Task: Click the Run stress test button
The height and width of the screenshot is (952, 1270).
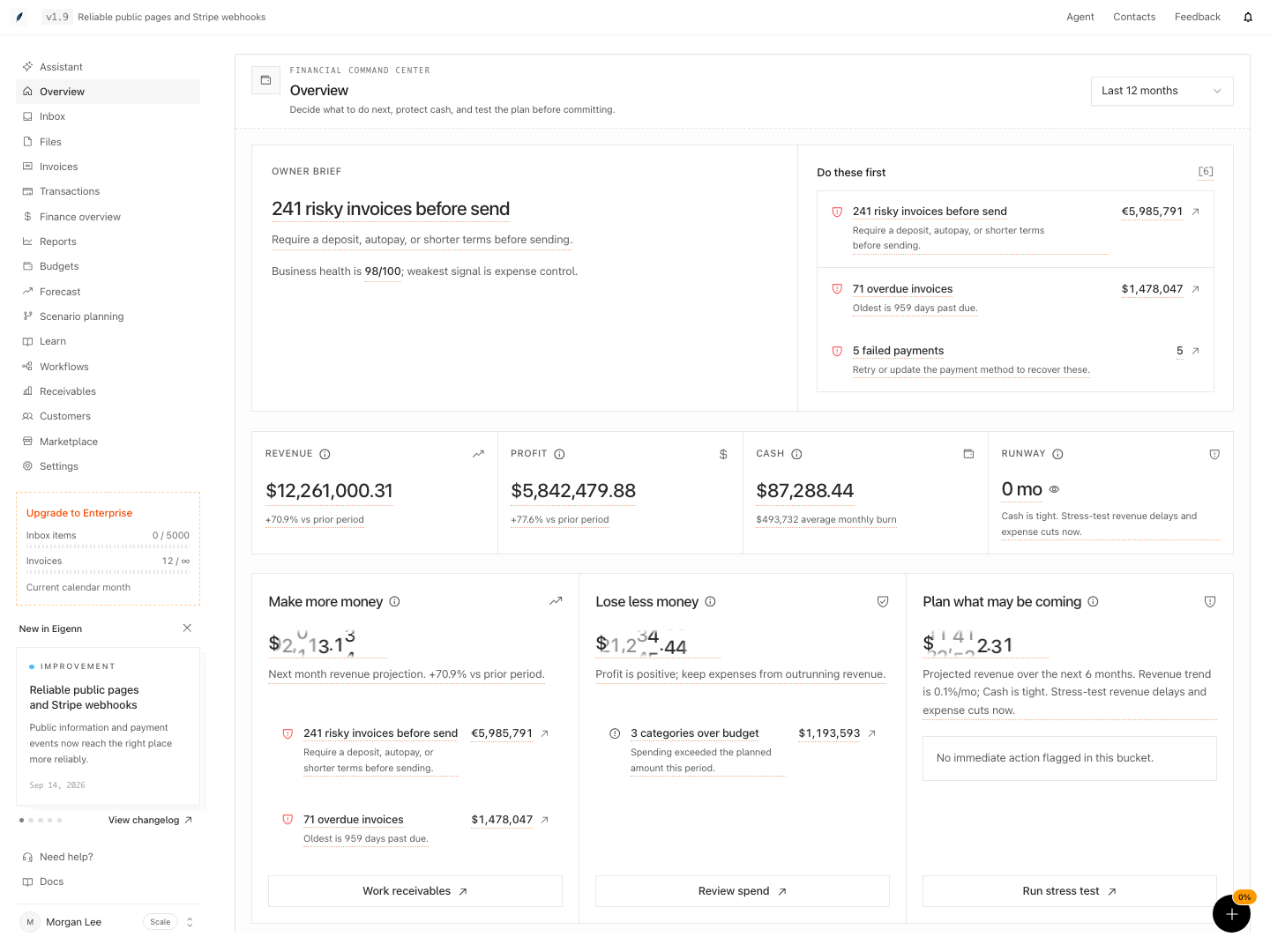Action: (1070, 891)
